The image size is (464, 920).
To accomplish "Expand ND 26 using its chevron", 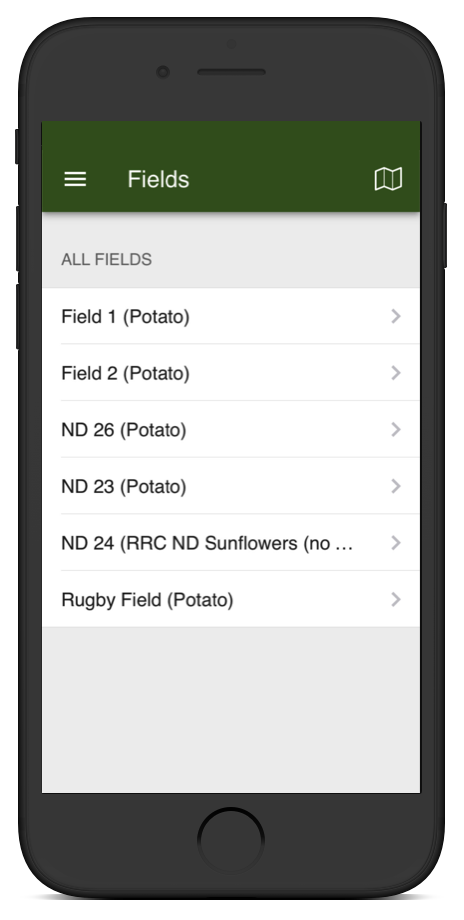I will click(x=396, y=429).
